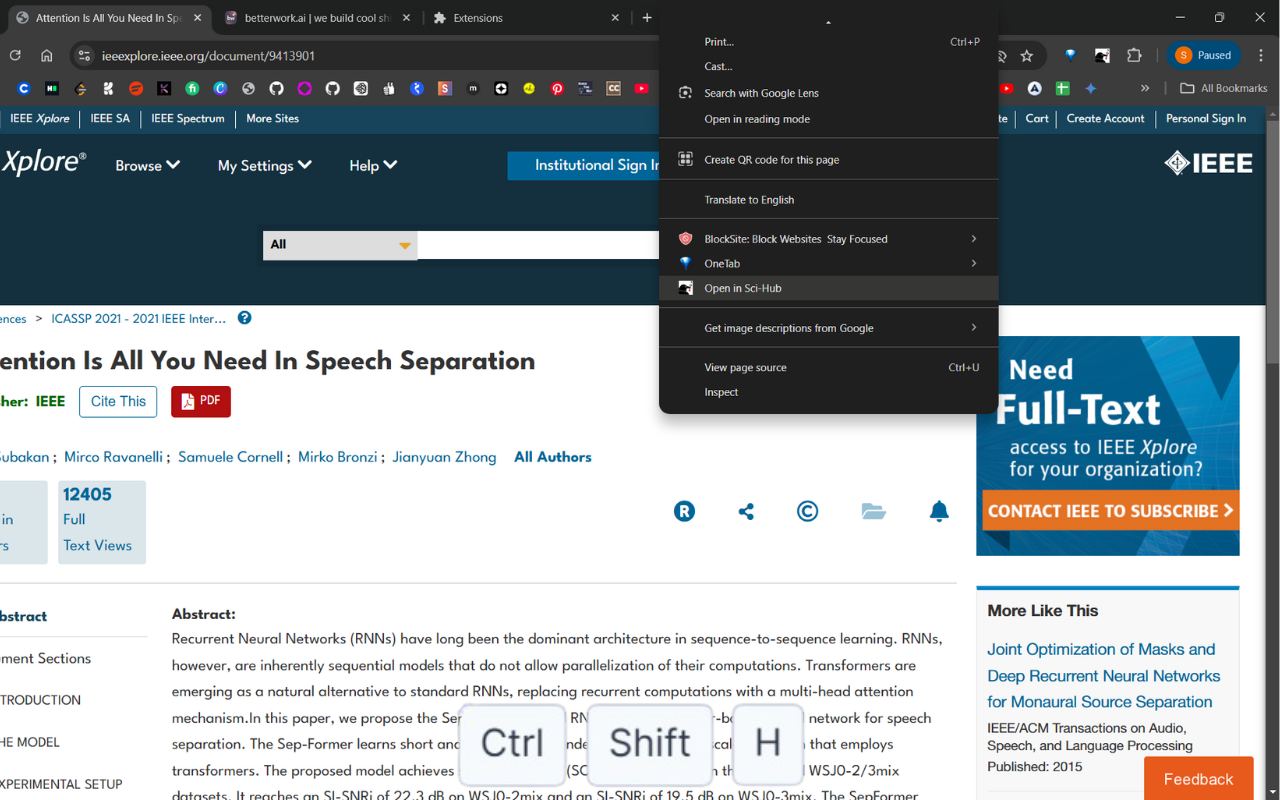
Task: Select Inspect in context menu
Action: (829, 393)
